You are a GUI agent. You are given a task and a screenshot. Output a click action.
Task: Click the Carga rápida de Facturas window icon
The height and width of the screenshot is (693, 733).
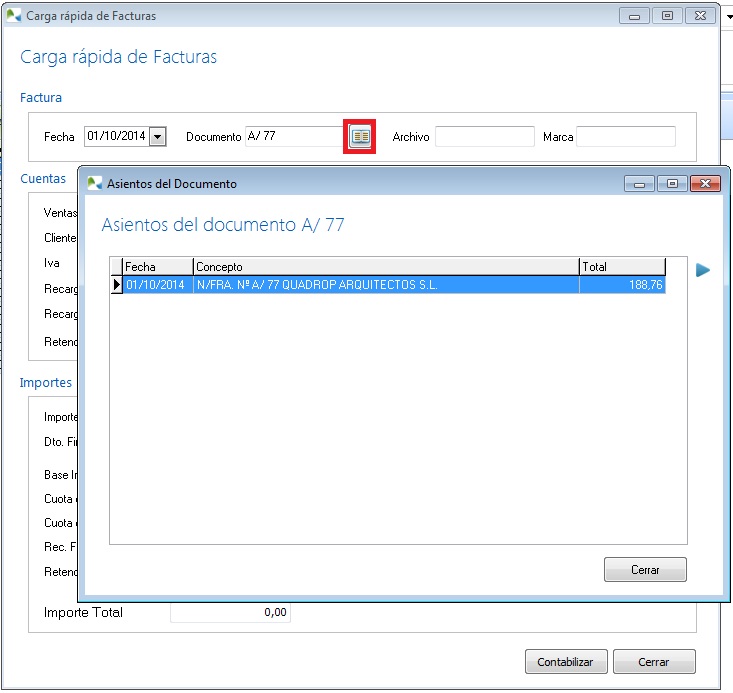tap(13, 16)
